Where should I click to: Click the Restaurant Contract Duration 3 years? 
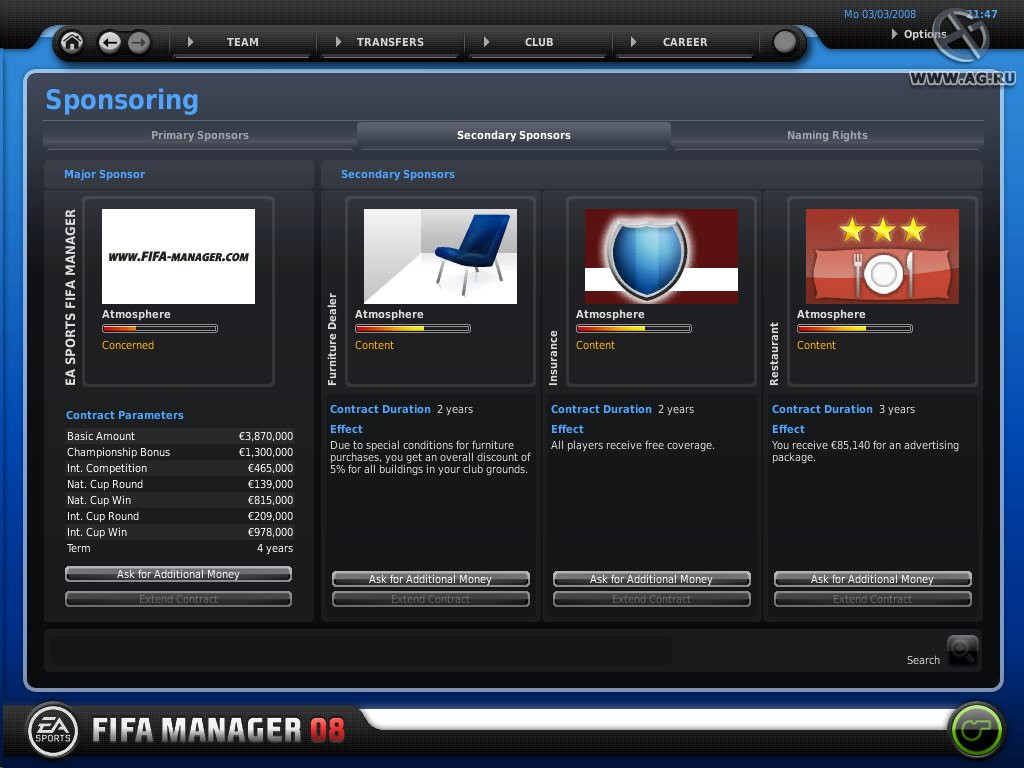tap(843, 409)
